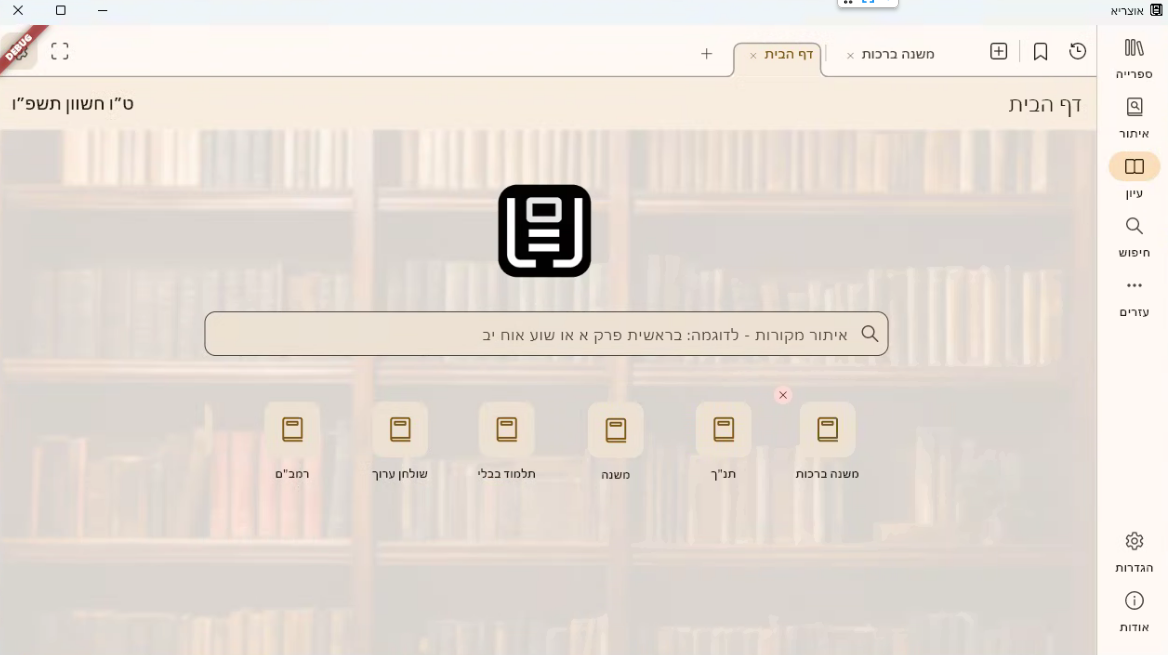The image size is (1168, 655).
Task: Open the ספרייה (Library) sidebar icon
Action: coord(1134,48)
